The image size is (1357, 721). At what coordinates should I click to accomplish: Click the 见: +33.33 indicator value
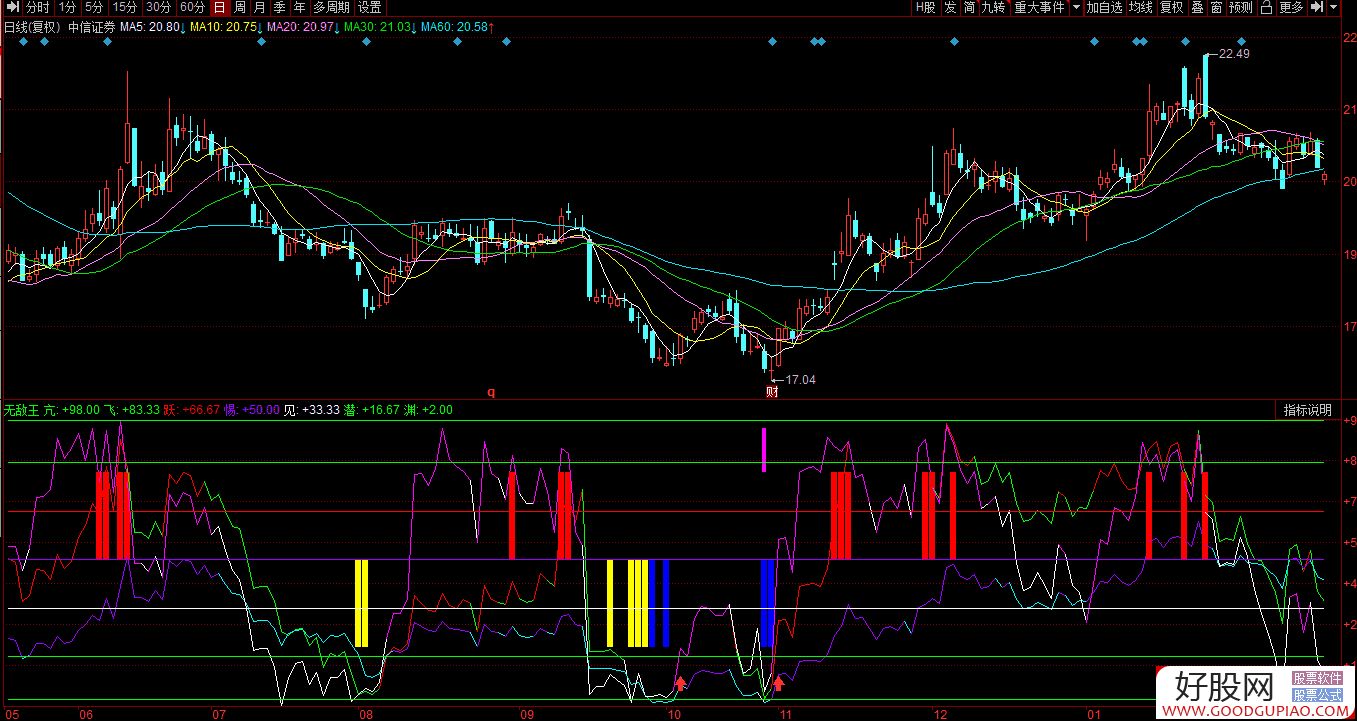point(312,410)
